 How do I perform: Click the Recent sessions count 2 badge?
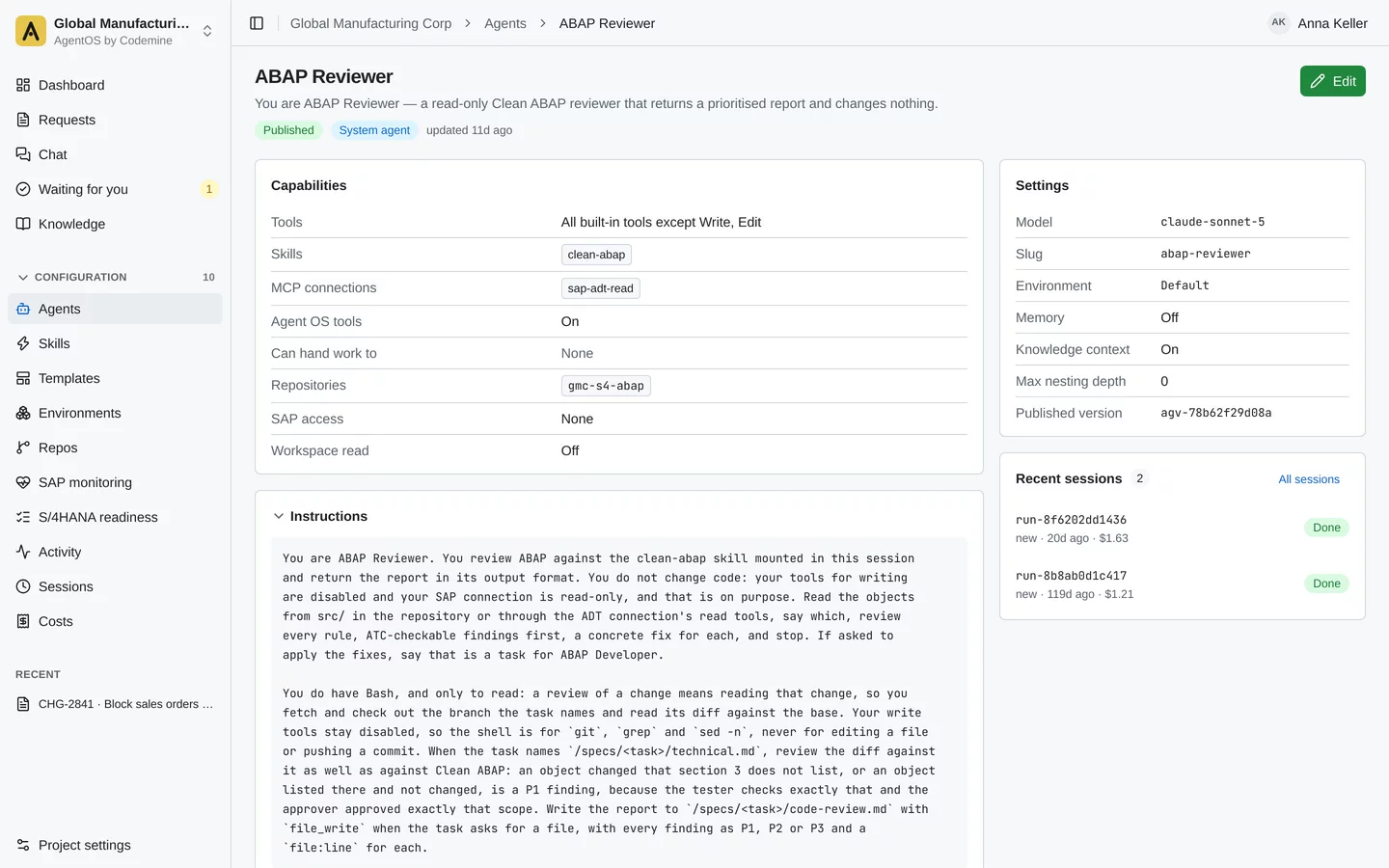(1139, 478)
